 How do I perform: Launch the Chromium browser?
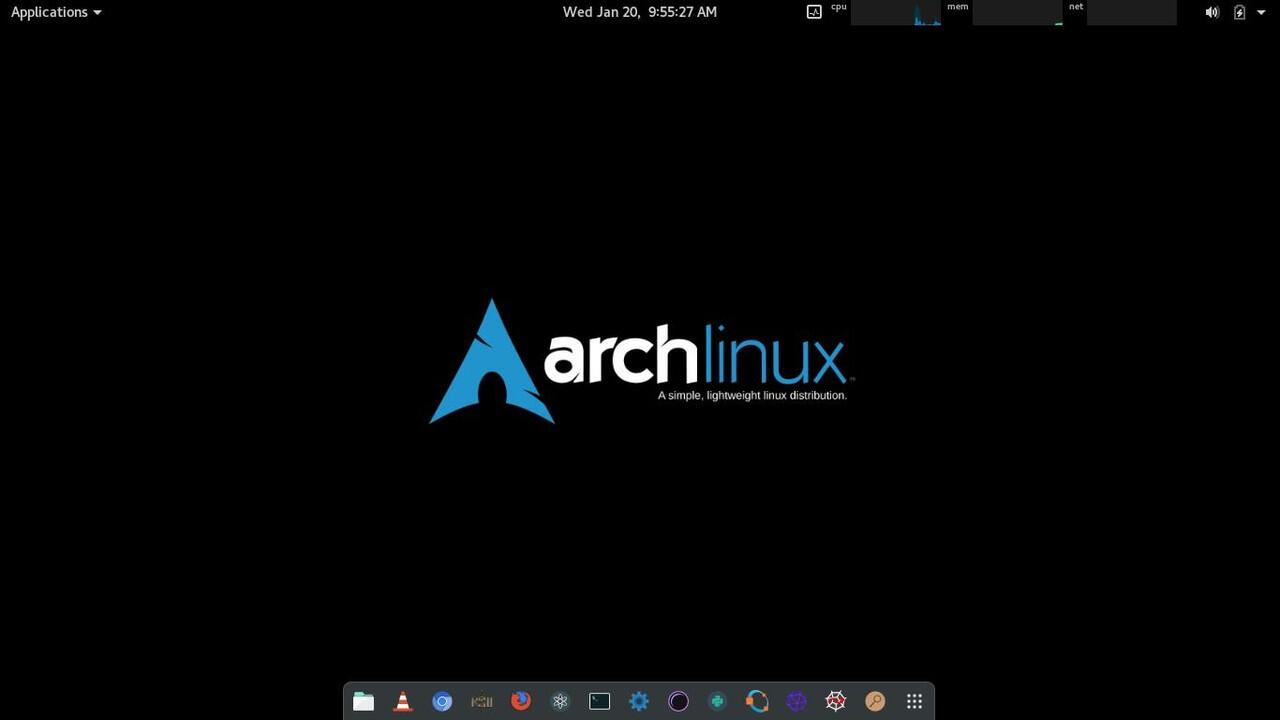pos(442,701)
